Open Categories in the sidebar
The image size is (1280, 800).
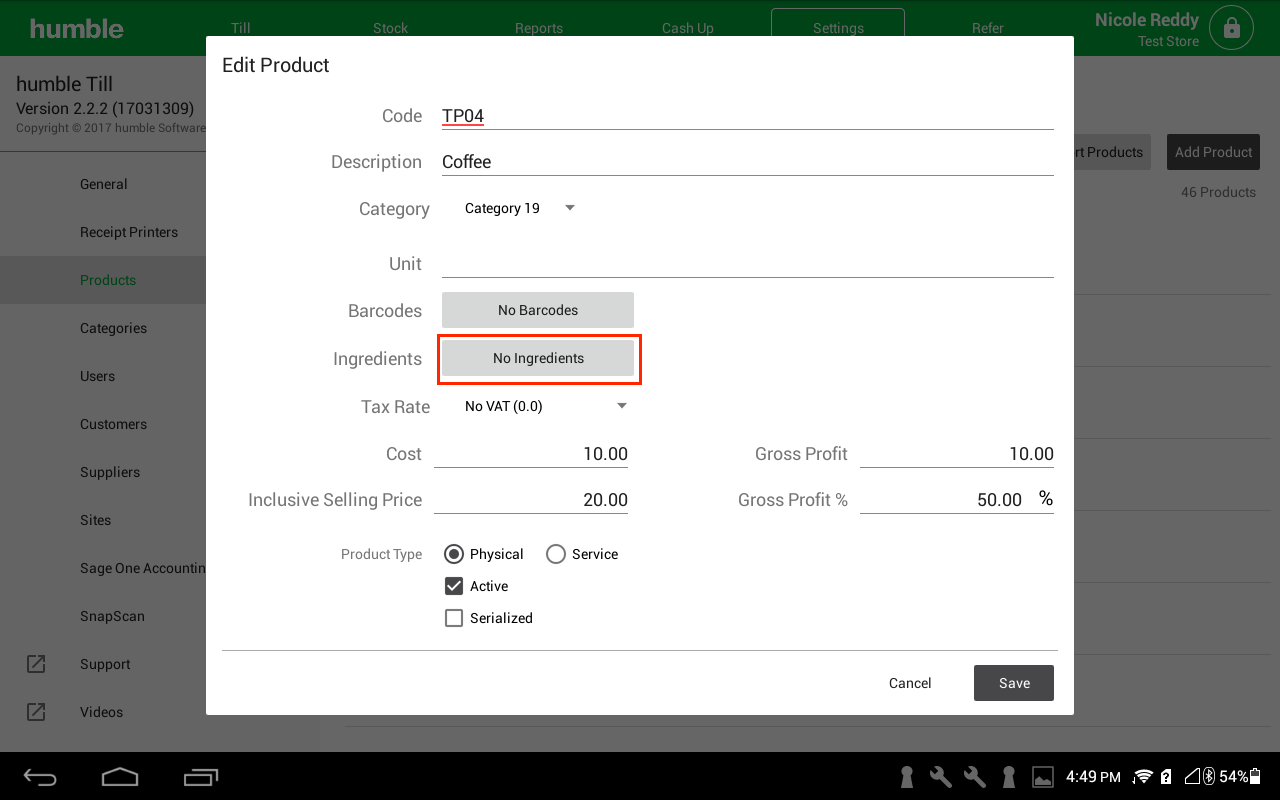click(103, 328)
